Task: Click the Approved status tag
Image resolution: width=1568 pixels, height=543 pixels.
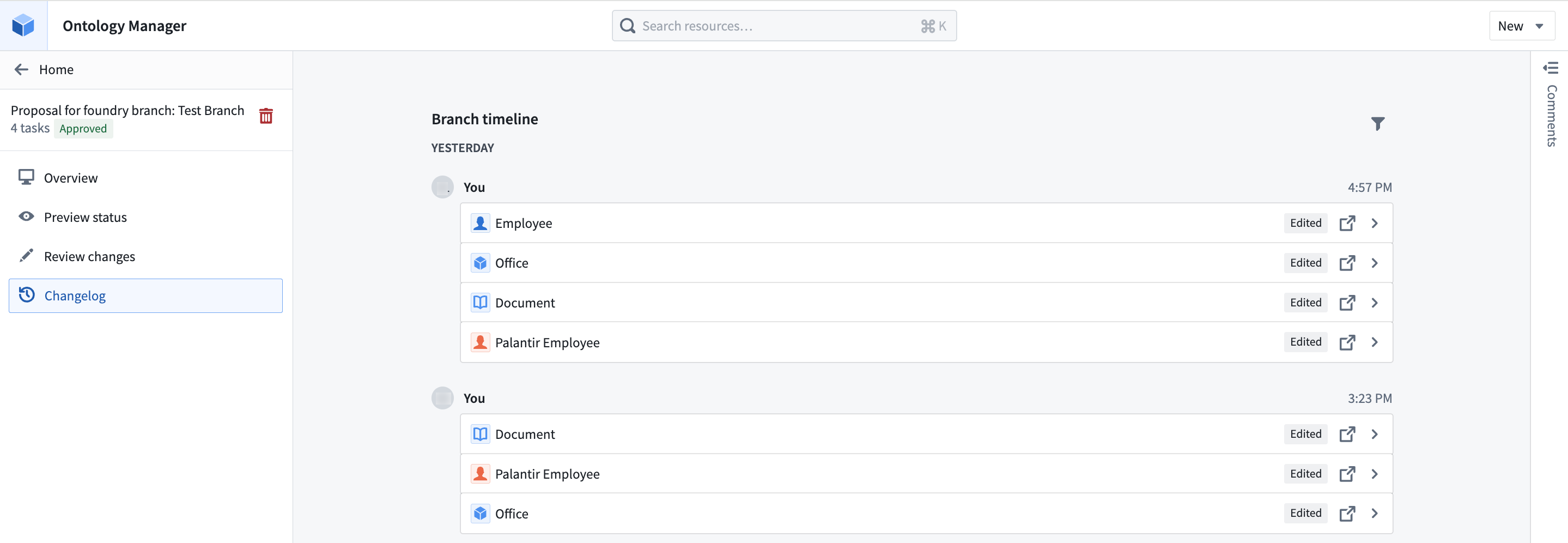Action: (x=83, y=129)
